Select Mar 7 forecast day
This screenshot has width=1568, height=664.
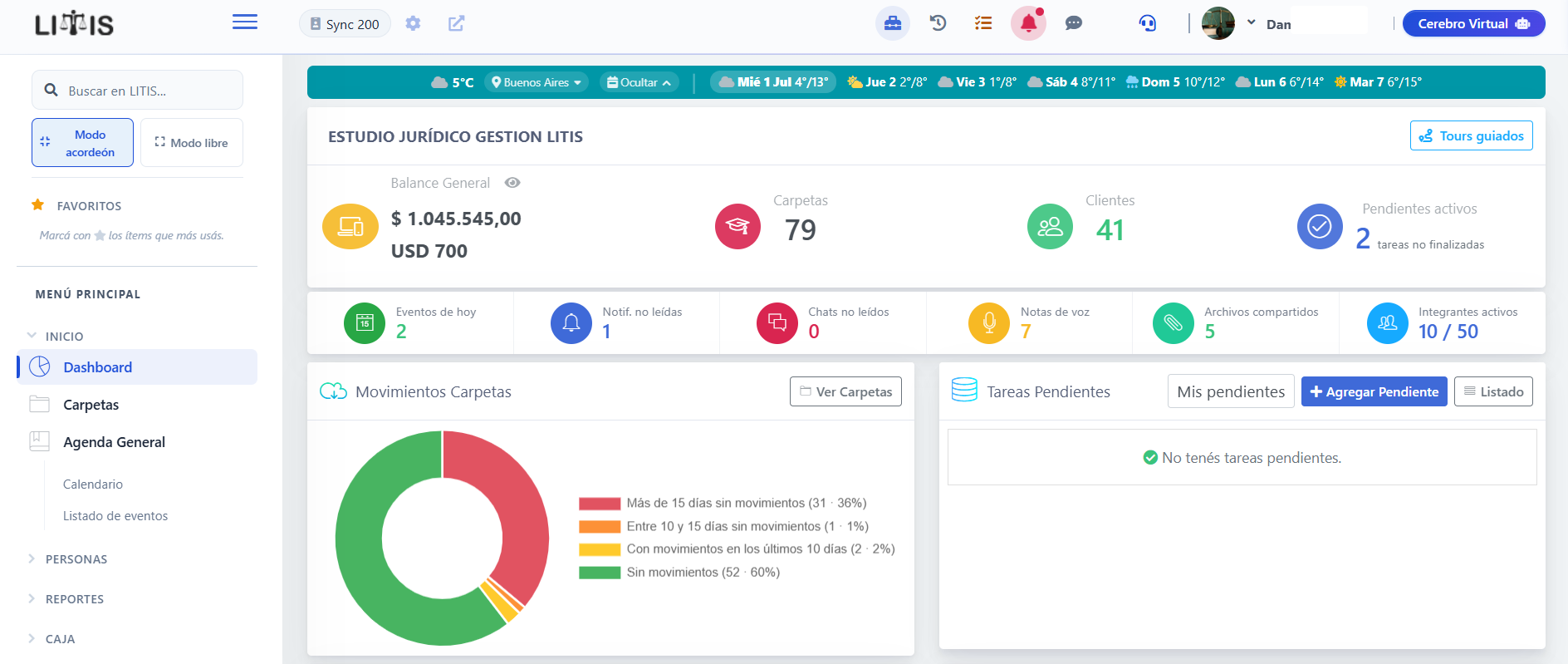pos(1378,82)
